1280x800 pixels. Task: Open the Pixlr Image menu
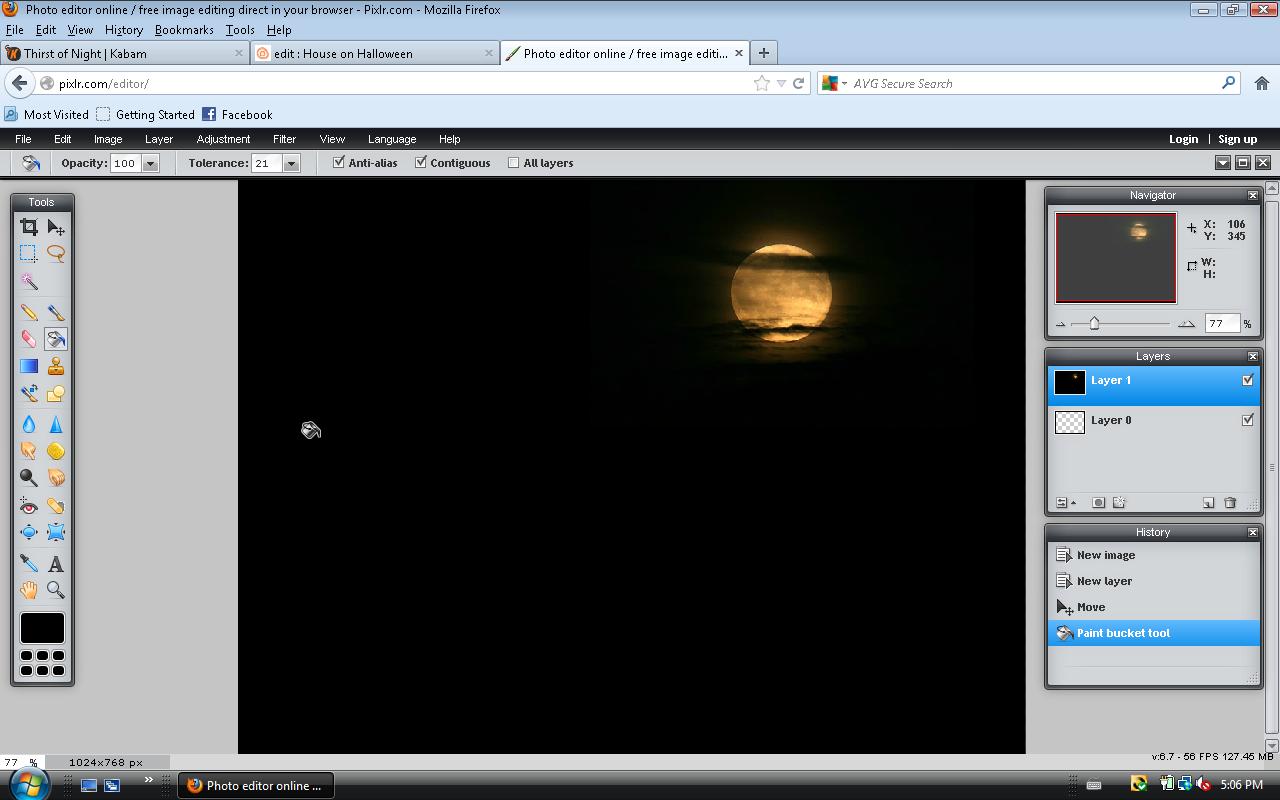(108, 139)
